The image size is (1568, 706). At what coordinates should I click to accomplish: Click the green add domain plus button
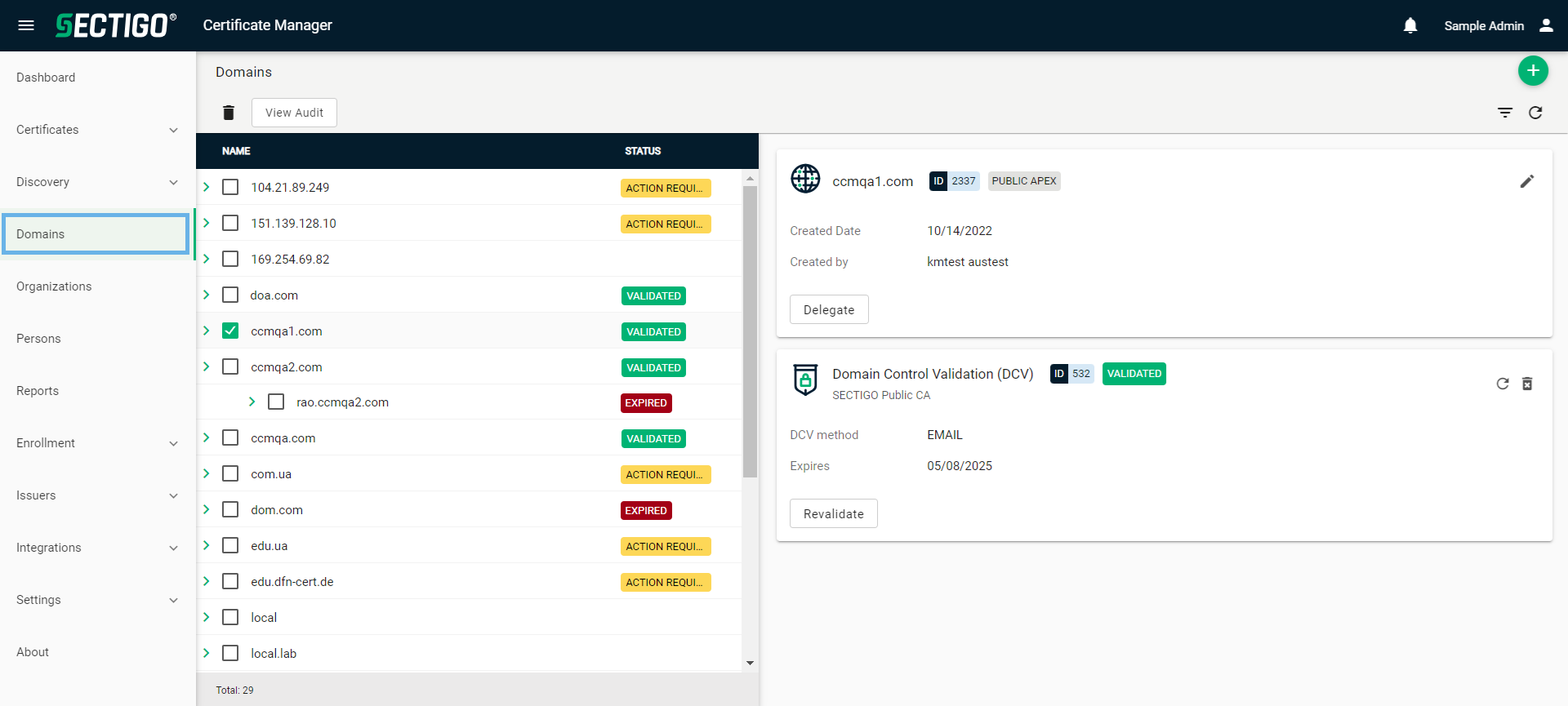[x=1533, y=71]
